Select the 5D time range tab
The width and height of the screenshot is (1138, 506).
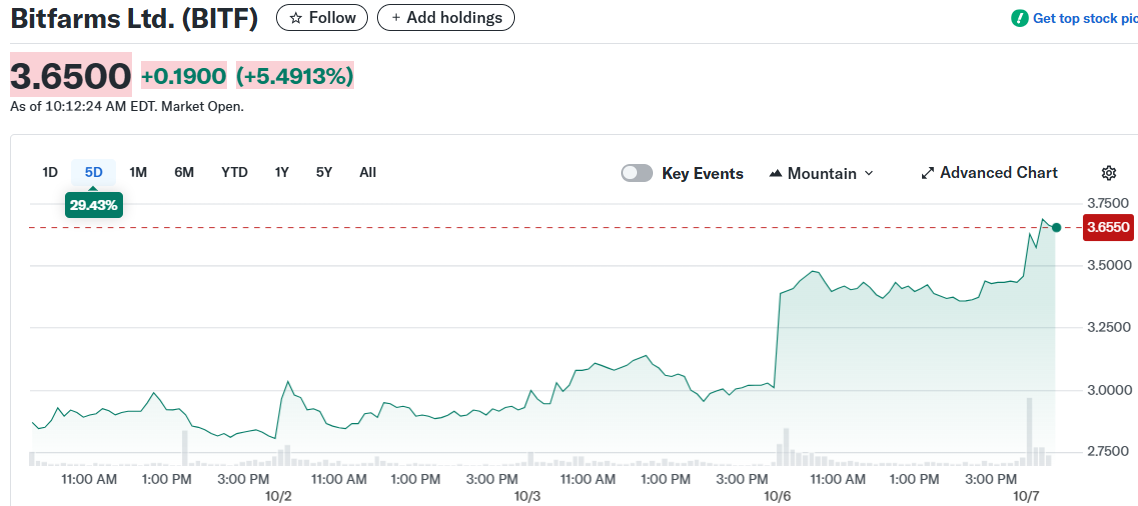coord(93,172)
